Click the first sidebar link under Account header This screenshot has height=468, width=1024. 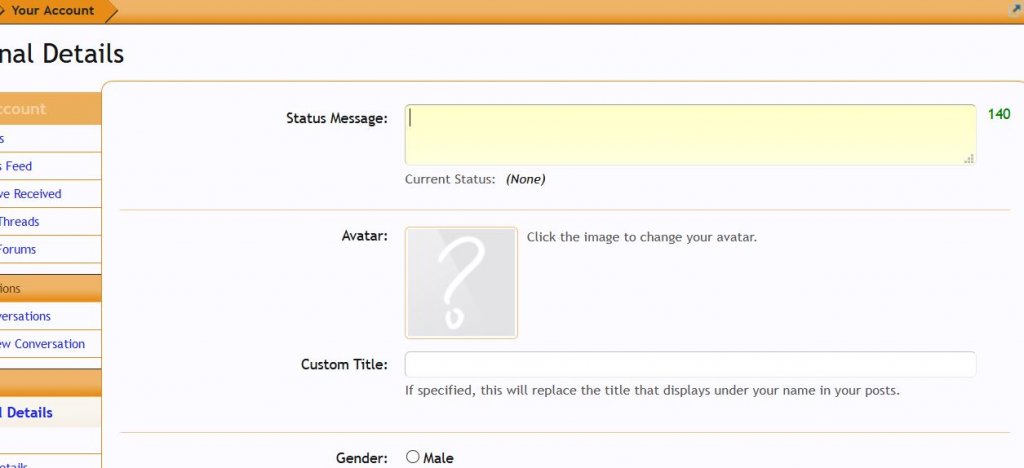coord(3,138)
